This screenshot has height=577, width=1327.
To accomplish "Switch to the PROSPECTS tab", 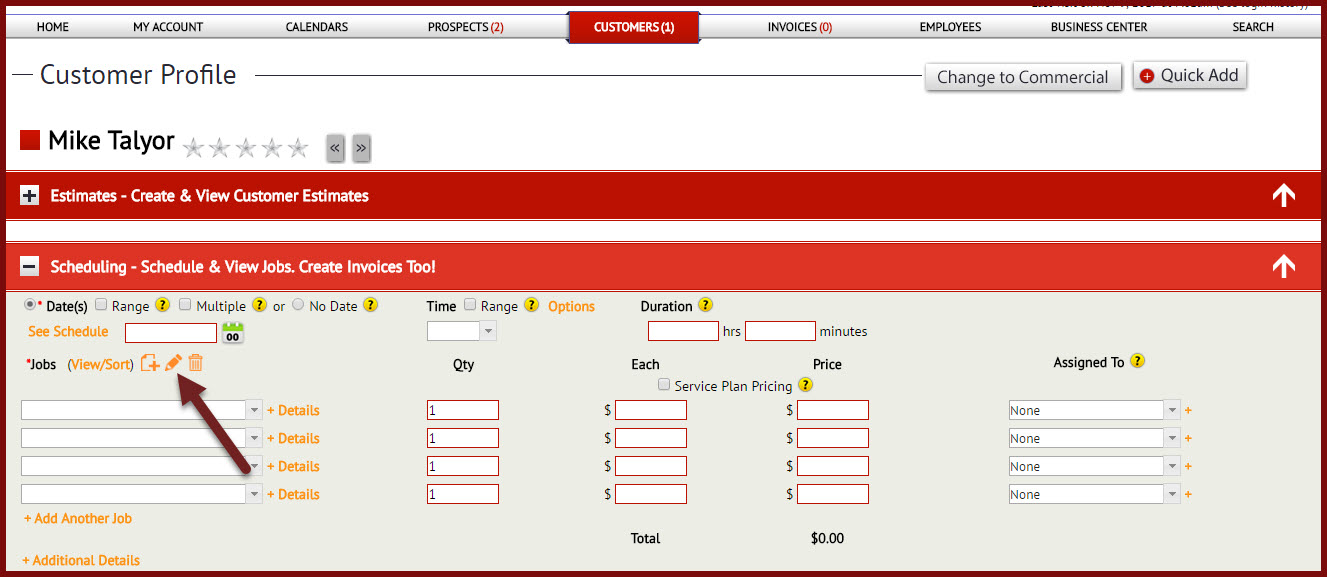I will coord(465,27).
